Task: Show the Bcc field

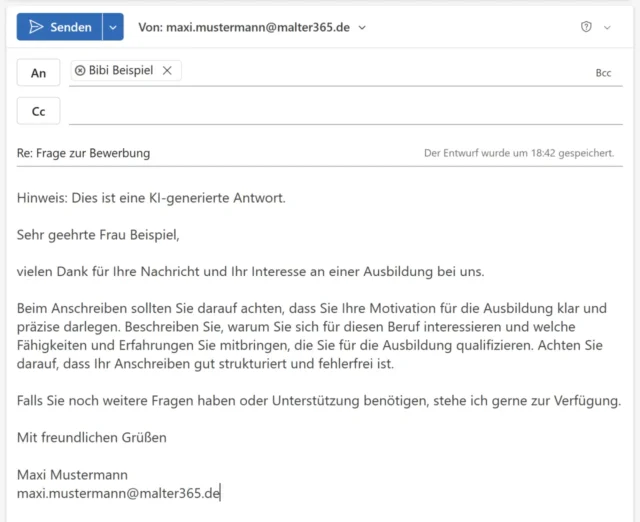Action: coord(602,73)
